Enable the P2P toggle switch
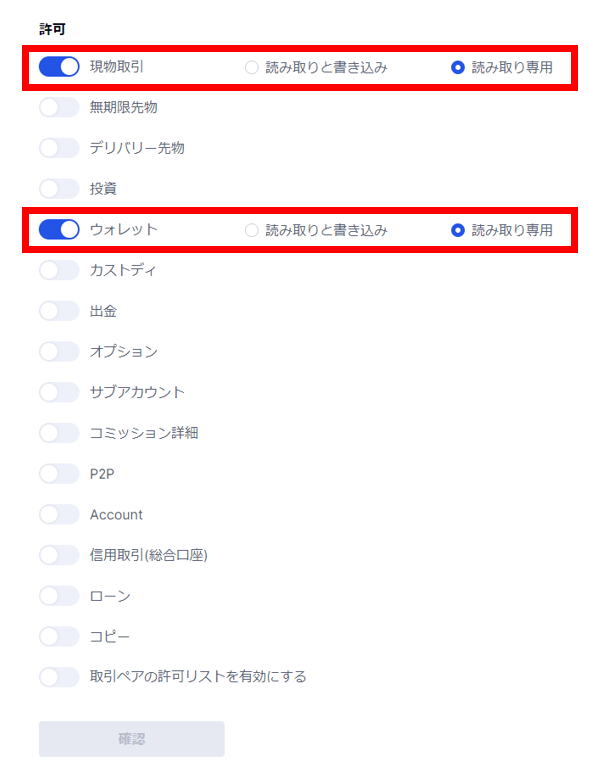The height and width of the screenshot is (768, 589). pos(59,474)
